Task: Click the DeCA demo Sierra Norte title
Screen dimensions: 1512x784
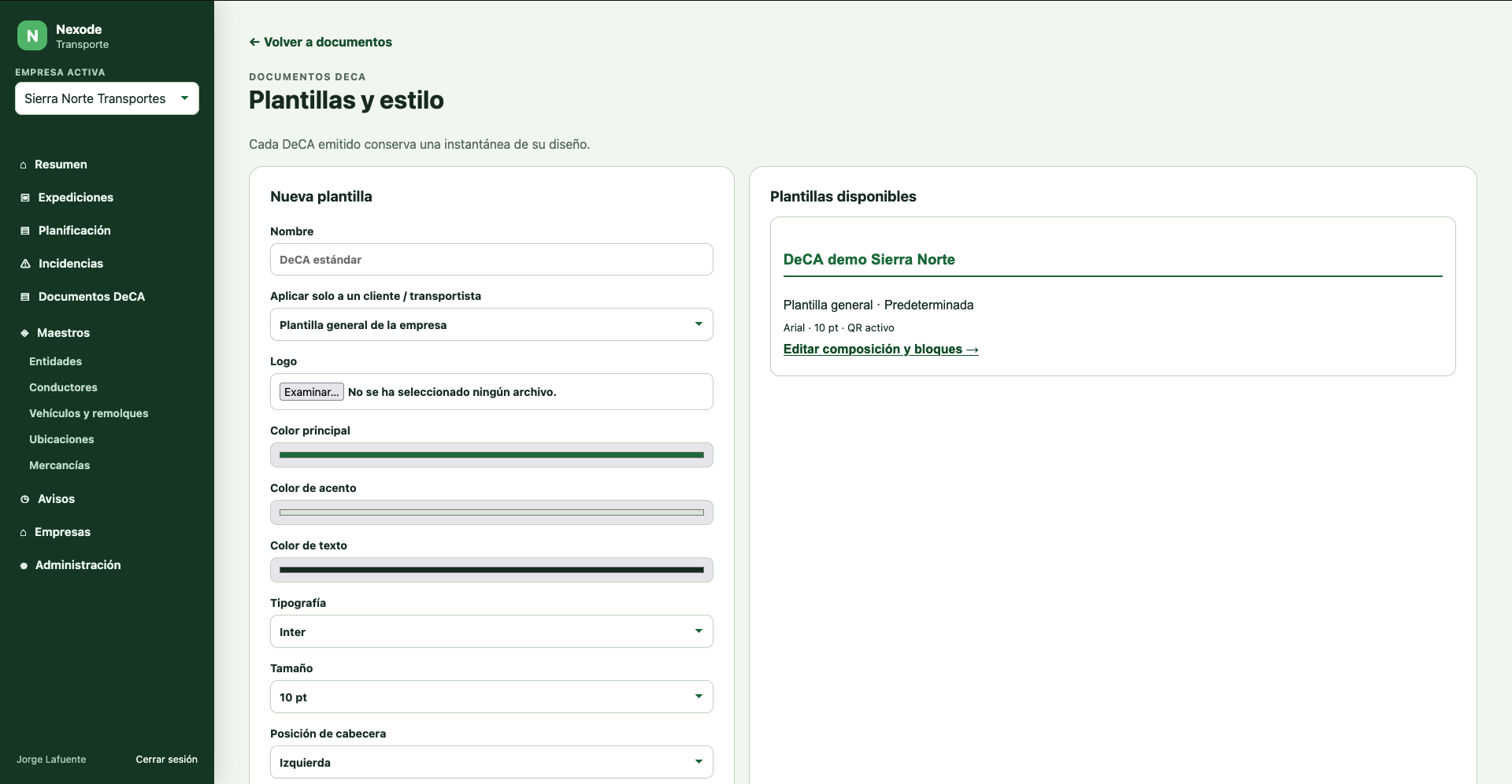Action: pyautogui.click(x=869, y=260)
